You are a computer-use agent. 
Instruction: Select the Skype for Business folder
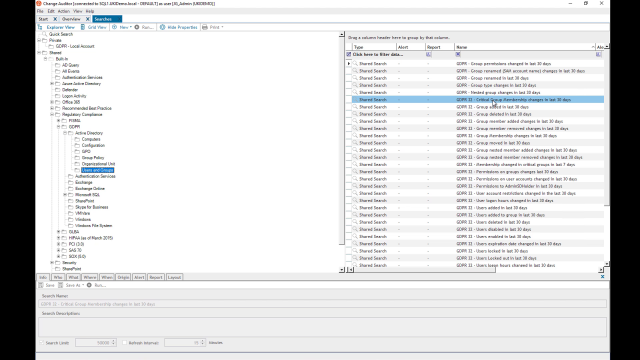tap(92, 207)
